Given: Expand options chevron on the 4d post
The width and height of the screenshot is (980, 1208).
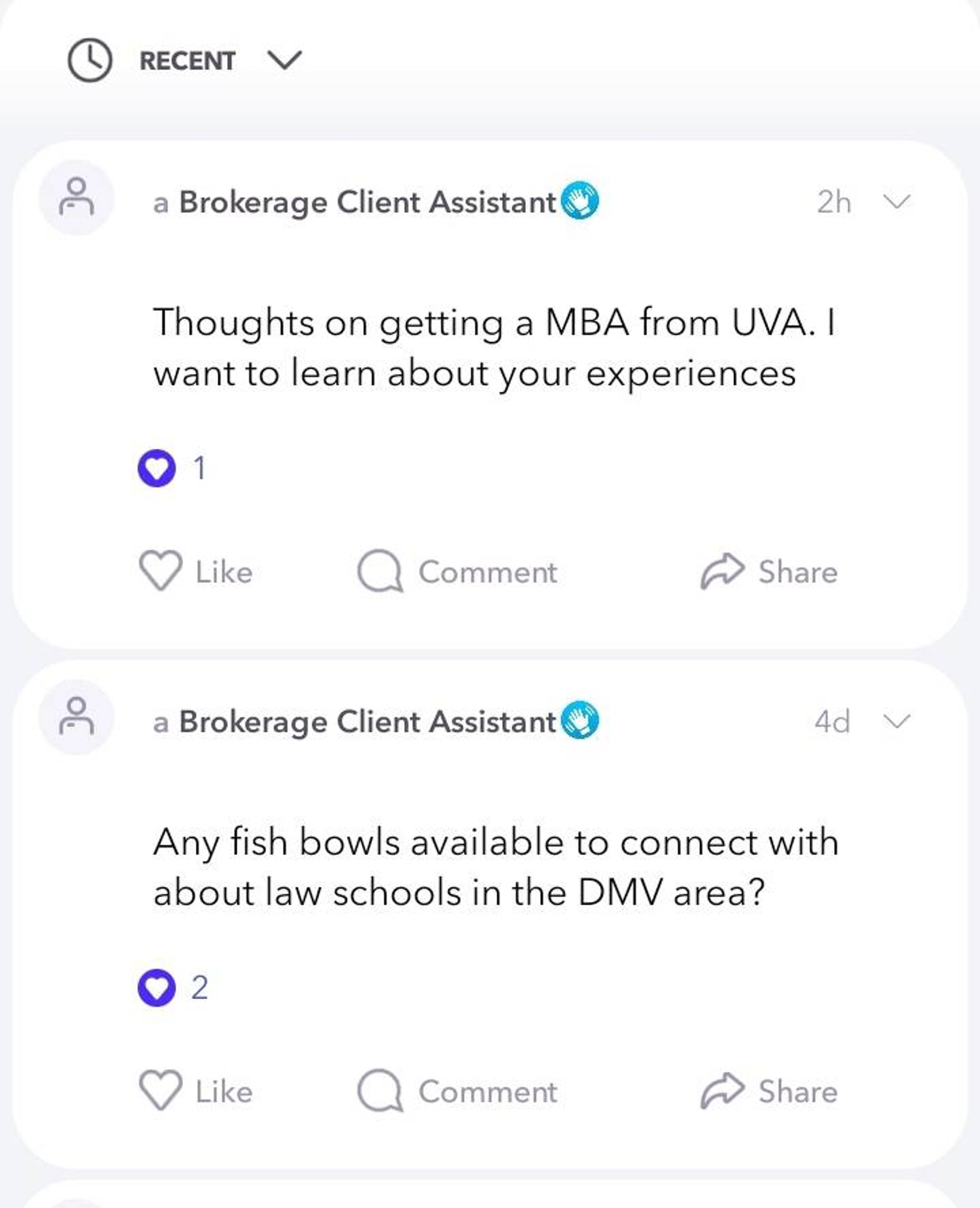Looking at the screenshot, I should 897,721.
